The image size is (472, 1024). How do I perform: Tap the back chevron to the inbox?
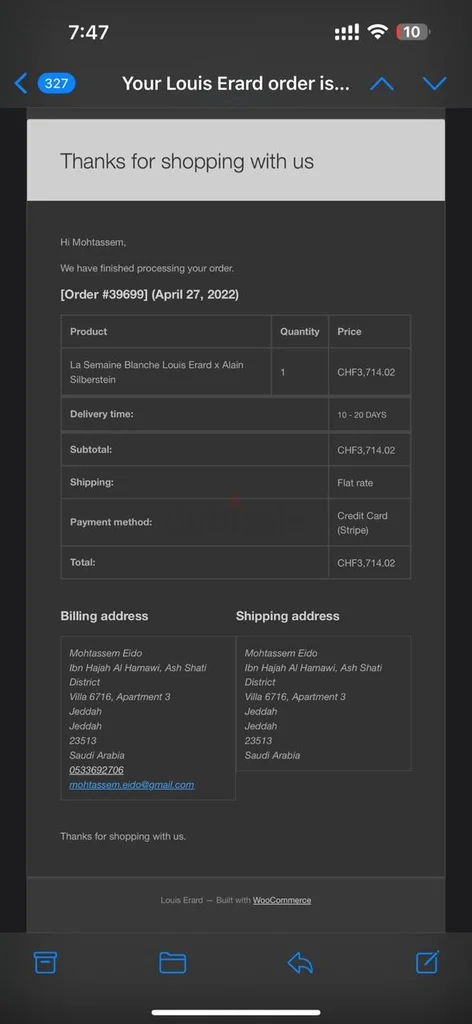(x=21, y=84)
